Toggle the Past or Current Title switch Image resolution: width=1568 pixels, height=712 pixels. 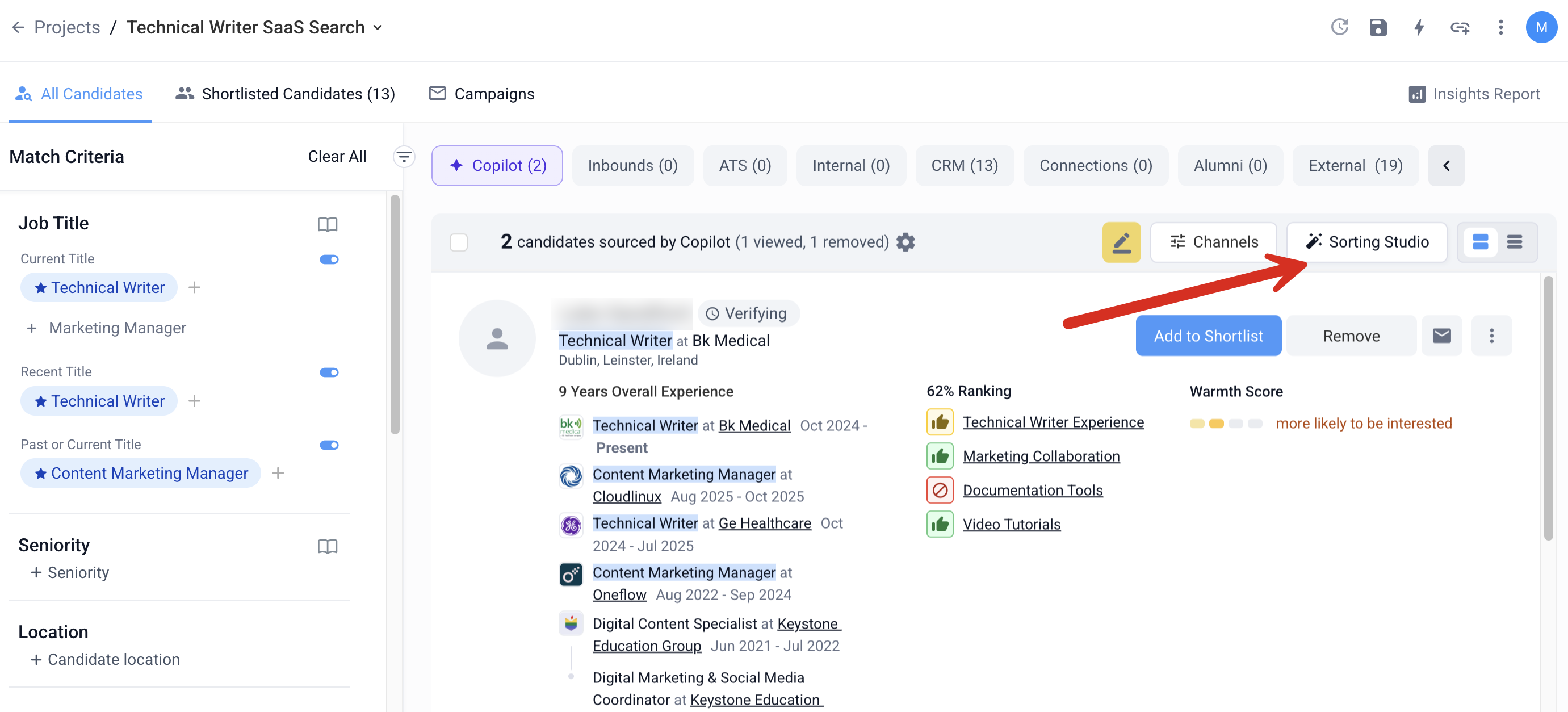329,445
